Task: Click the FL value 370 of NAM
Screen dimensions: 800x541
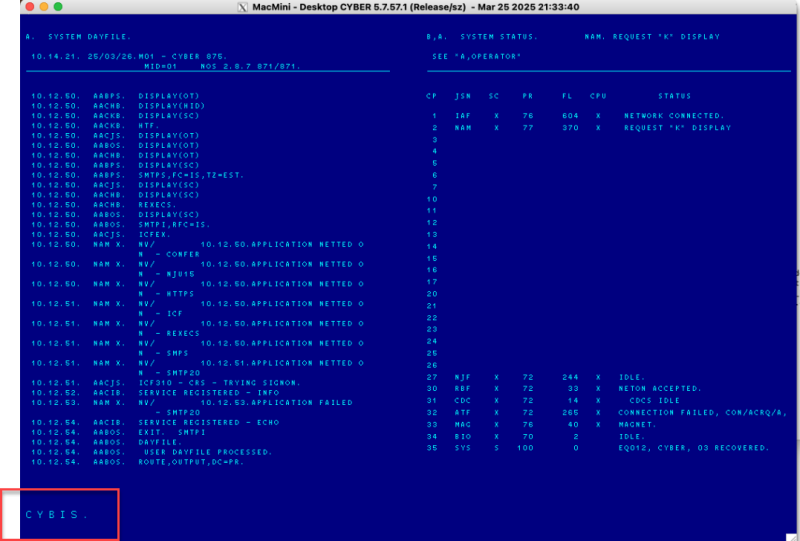Action: (570, 128)
